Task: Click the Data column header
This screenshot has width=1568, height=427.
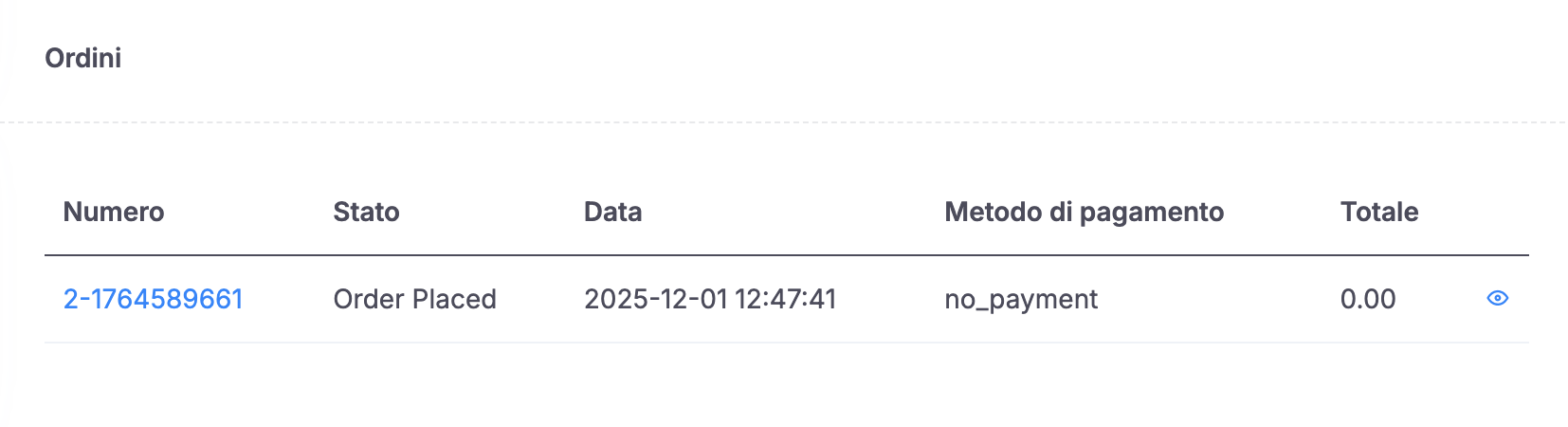Action: click(612, 212)
